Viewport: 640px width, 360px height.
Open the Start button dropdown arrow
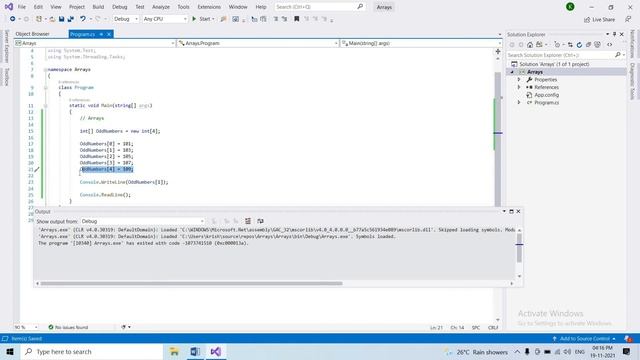point(213,19)
